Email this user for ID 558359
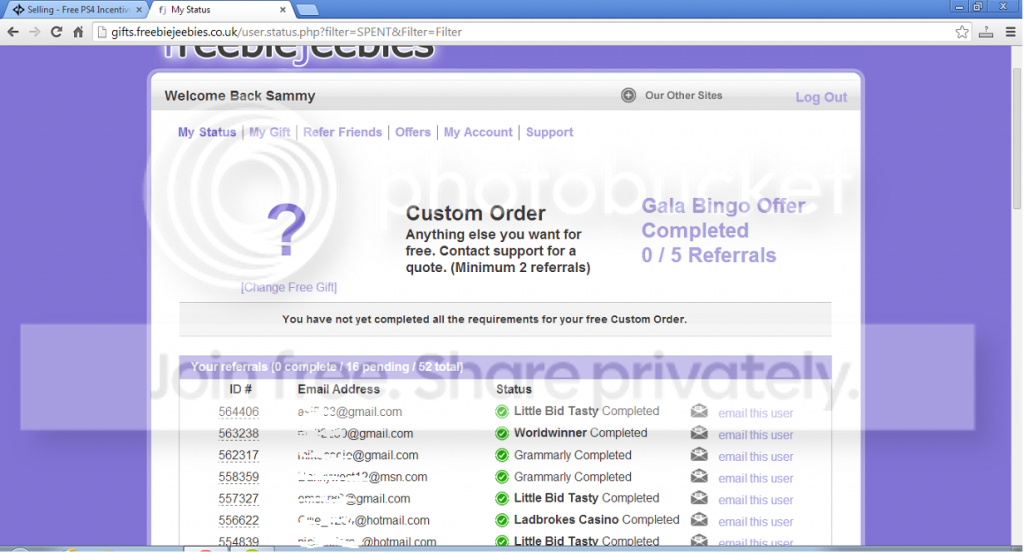This screenshot has height=553, width=1024. click(756, 479)
